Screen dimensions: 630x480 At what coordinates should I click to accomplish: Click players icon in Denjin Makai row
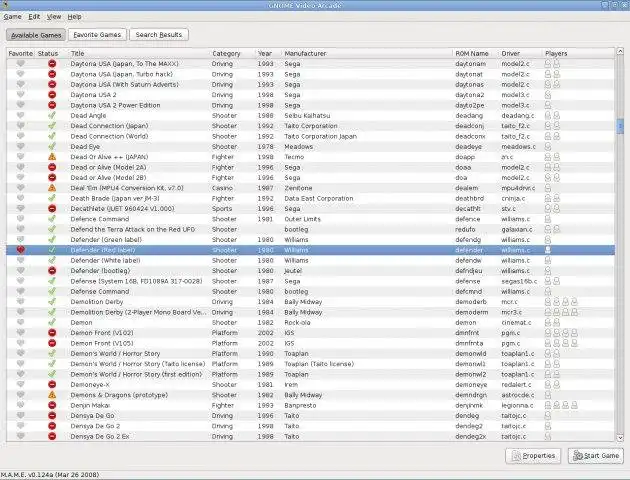(x=561, y=405)
